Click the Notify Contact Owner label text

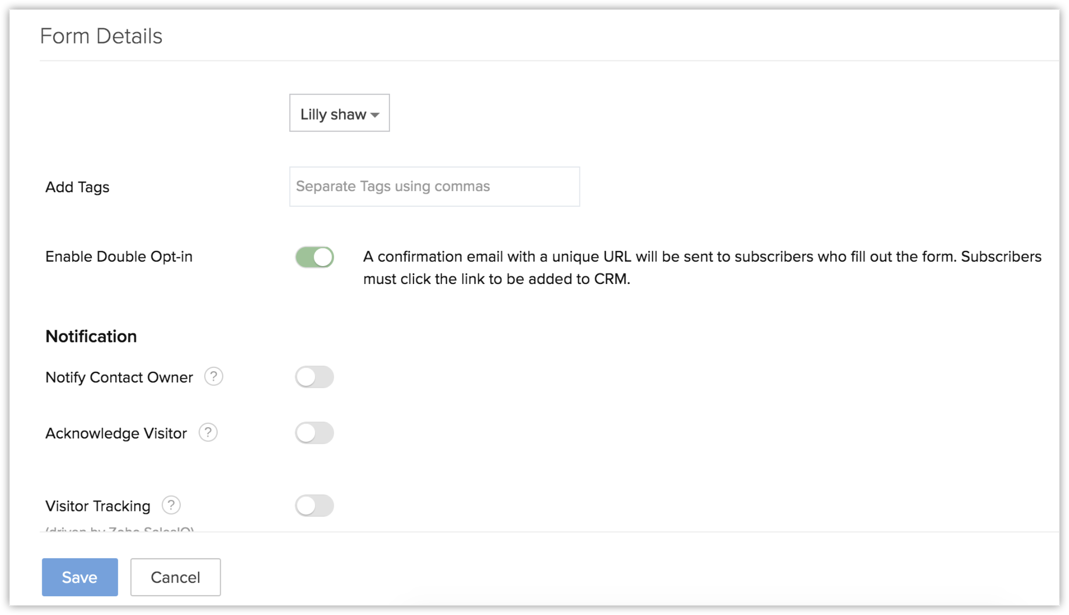pyautogui.click(x=119, y=377)
